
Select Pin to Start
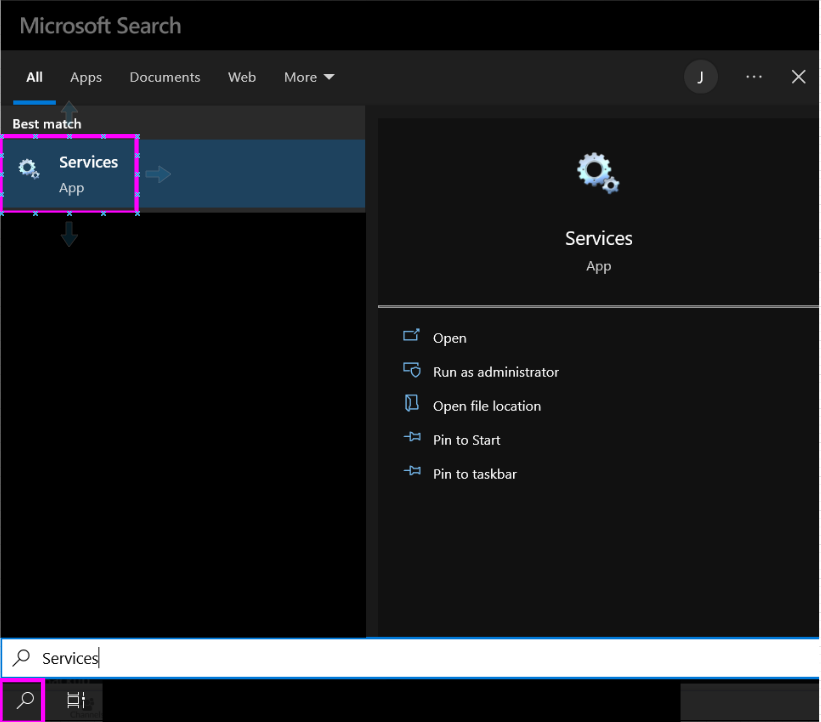click(x=467, y=440)
